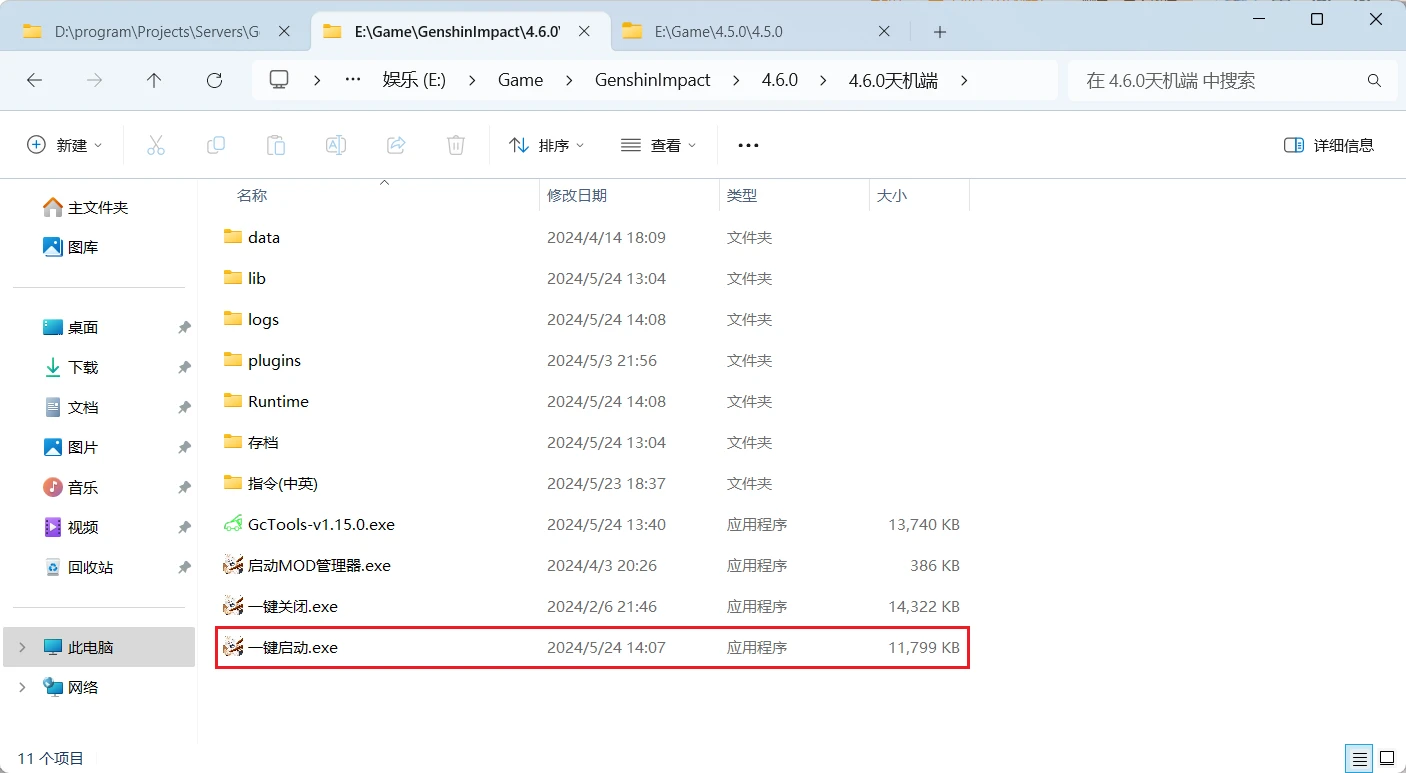Go up one folder level
The height and width of the screenshot is (773, 1406).
(154, 80)
